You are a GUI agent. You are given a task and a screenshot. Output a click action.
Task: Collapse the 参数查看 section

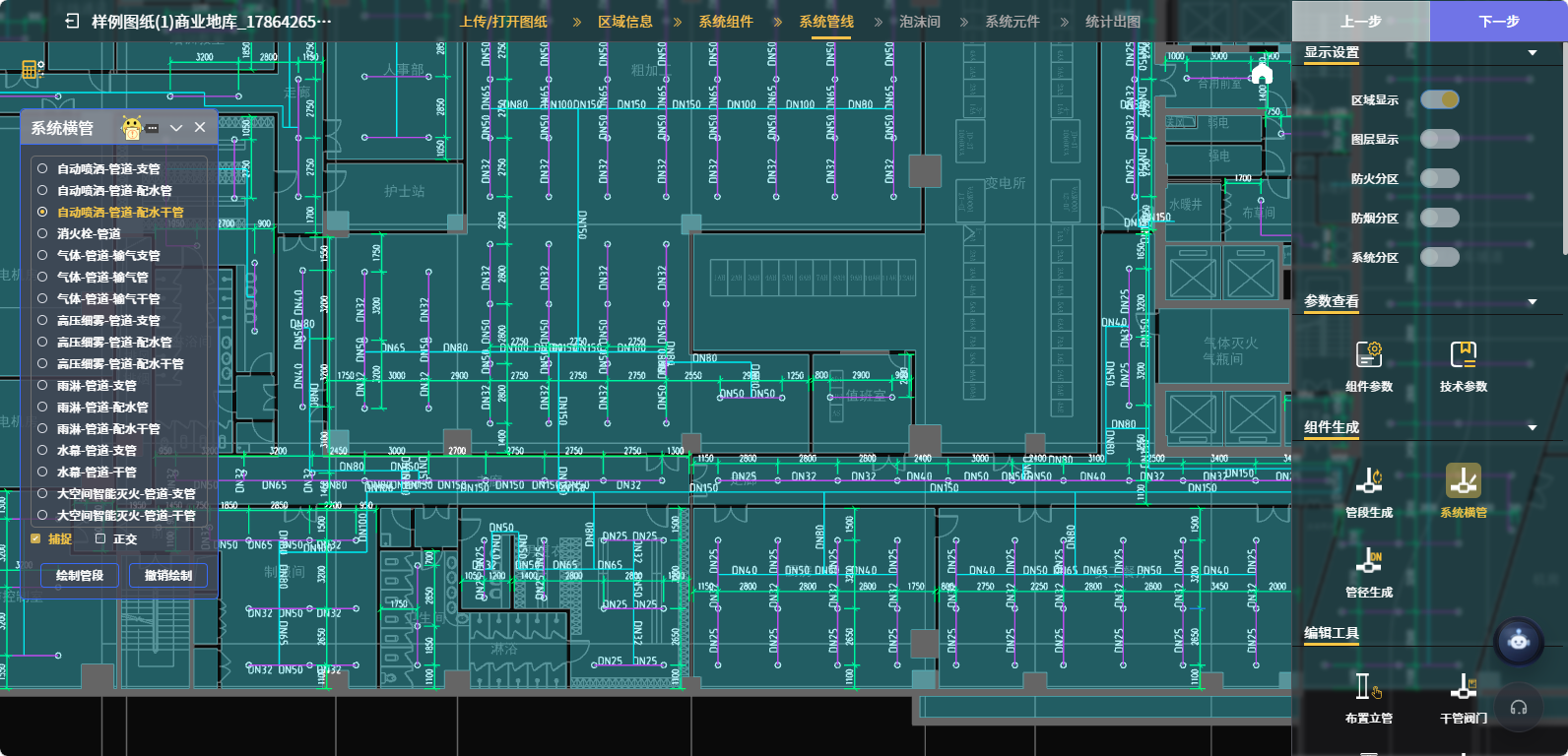tap(1533, 302)
